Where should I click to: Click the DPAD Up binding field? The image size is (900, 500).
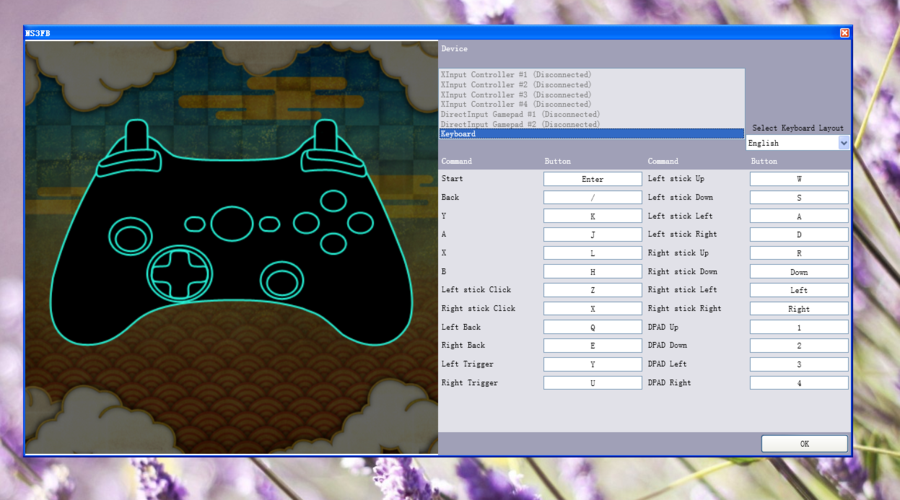coord(799,327)
